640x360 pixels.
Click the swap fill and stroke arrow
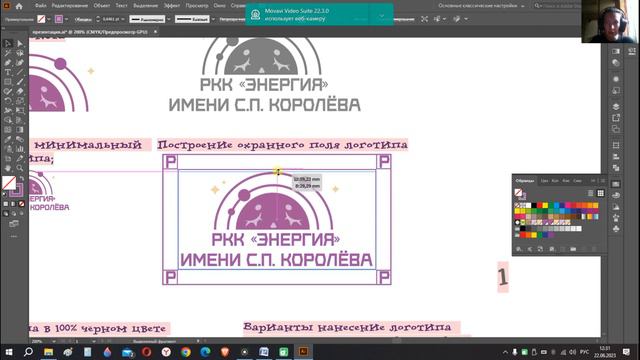pyautogui.click(x=21, y=178)
